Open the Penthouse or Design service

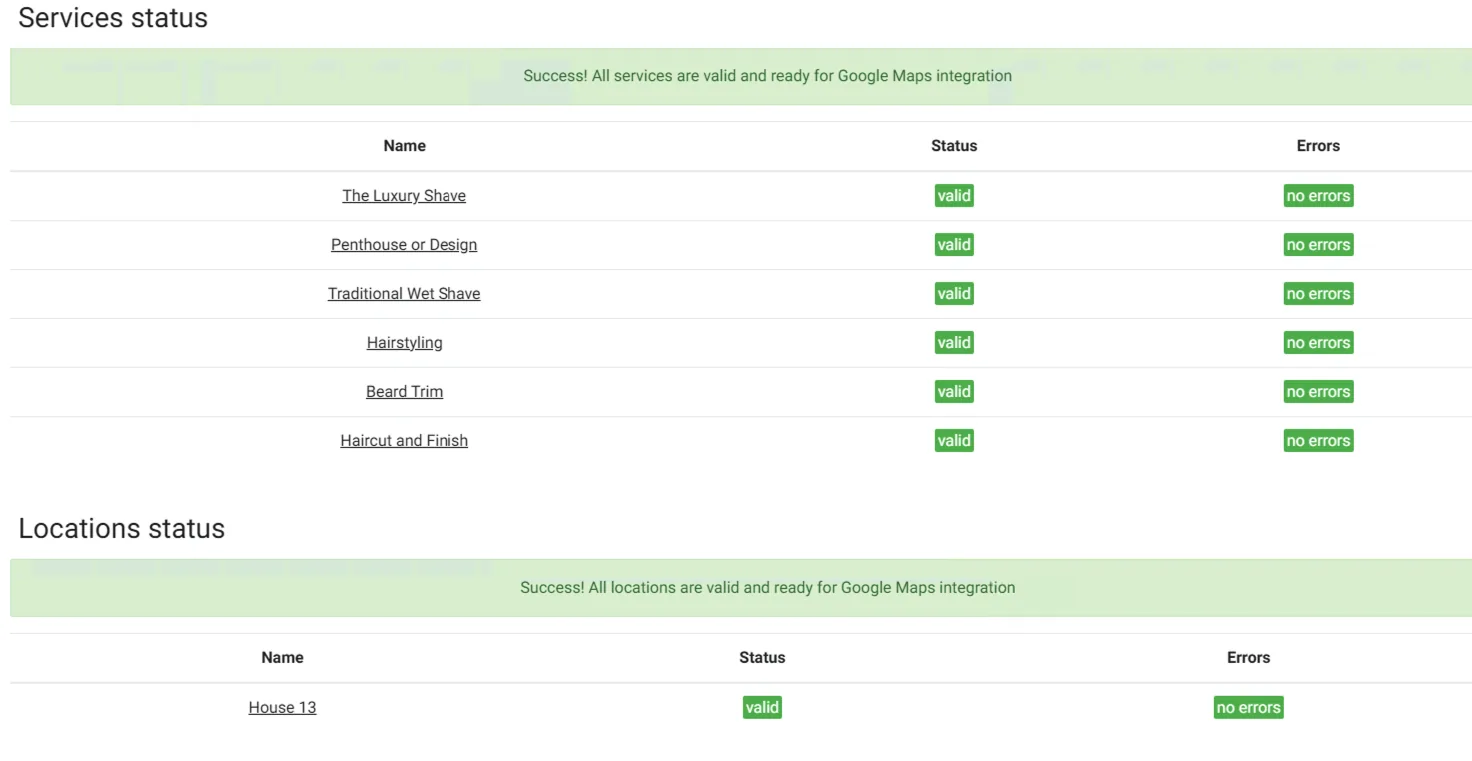404,245
